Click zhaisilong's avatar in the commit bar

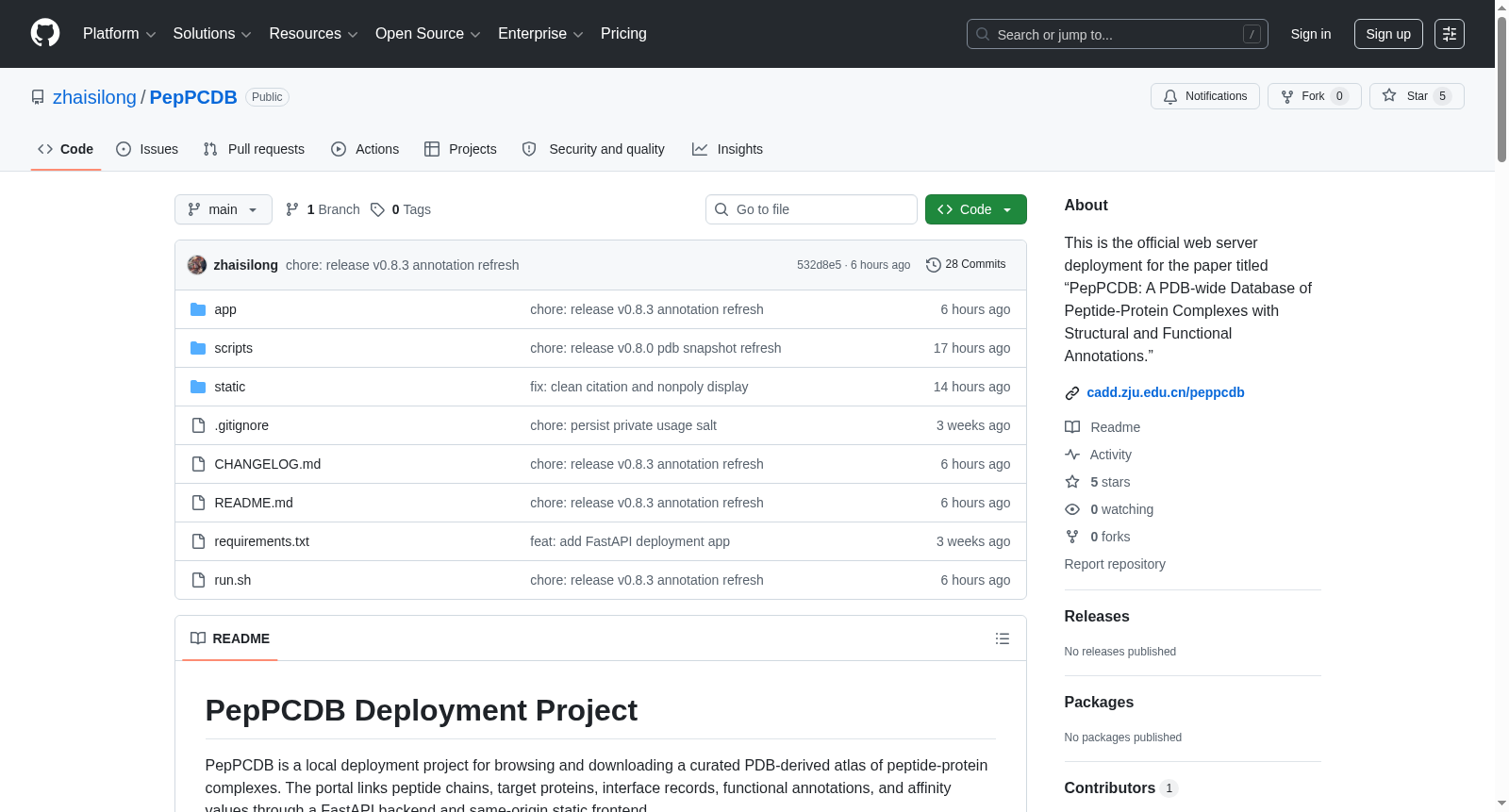pyautogui.click(x=197, y=265)
